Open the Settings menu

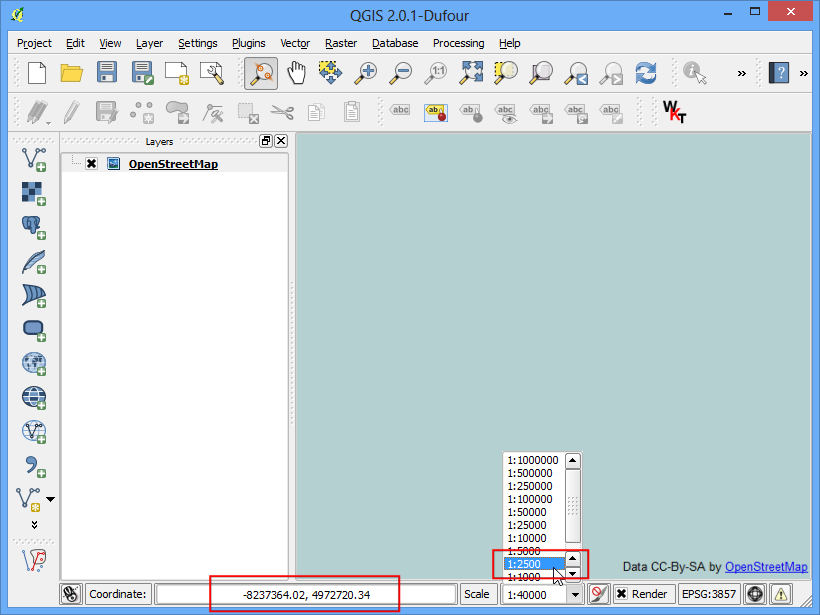[198, 43]
